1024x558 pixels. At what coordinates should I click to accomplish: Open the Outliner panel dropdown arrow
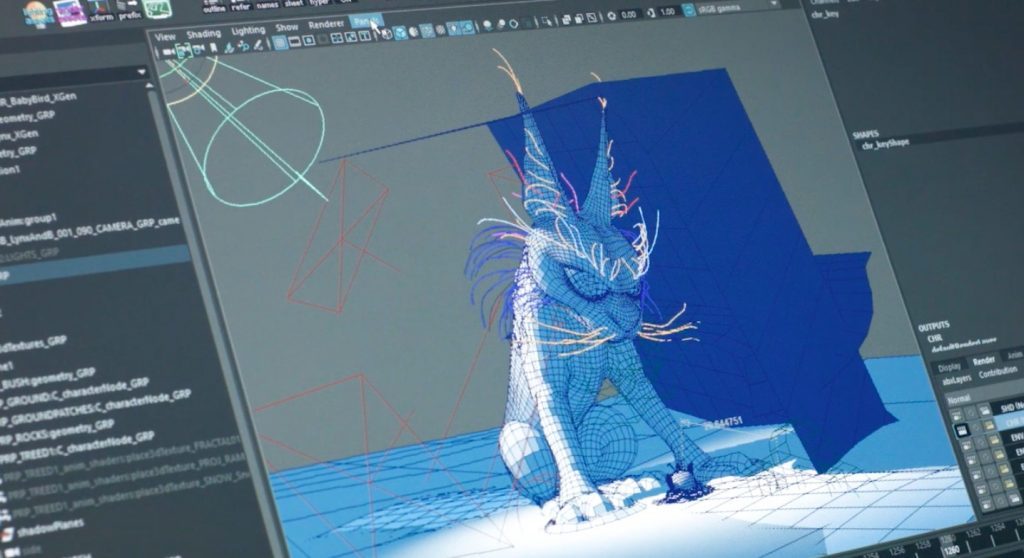[x=141, y=73]
